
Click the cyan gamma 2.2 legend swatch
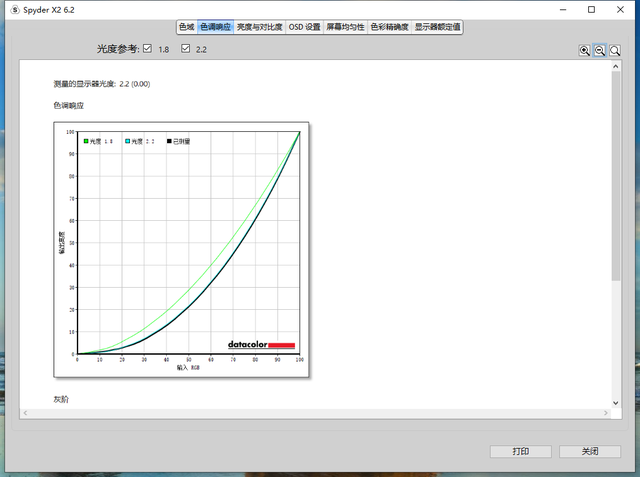click(128, 141)
